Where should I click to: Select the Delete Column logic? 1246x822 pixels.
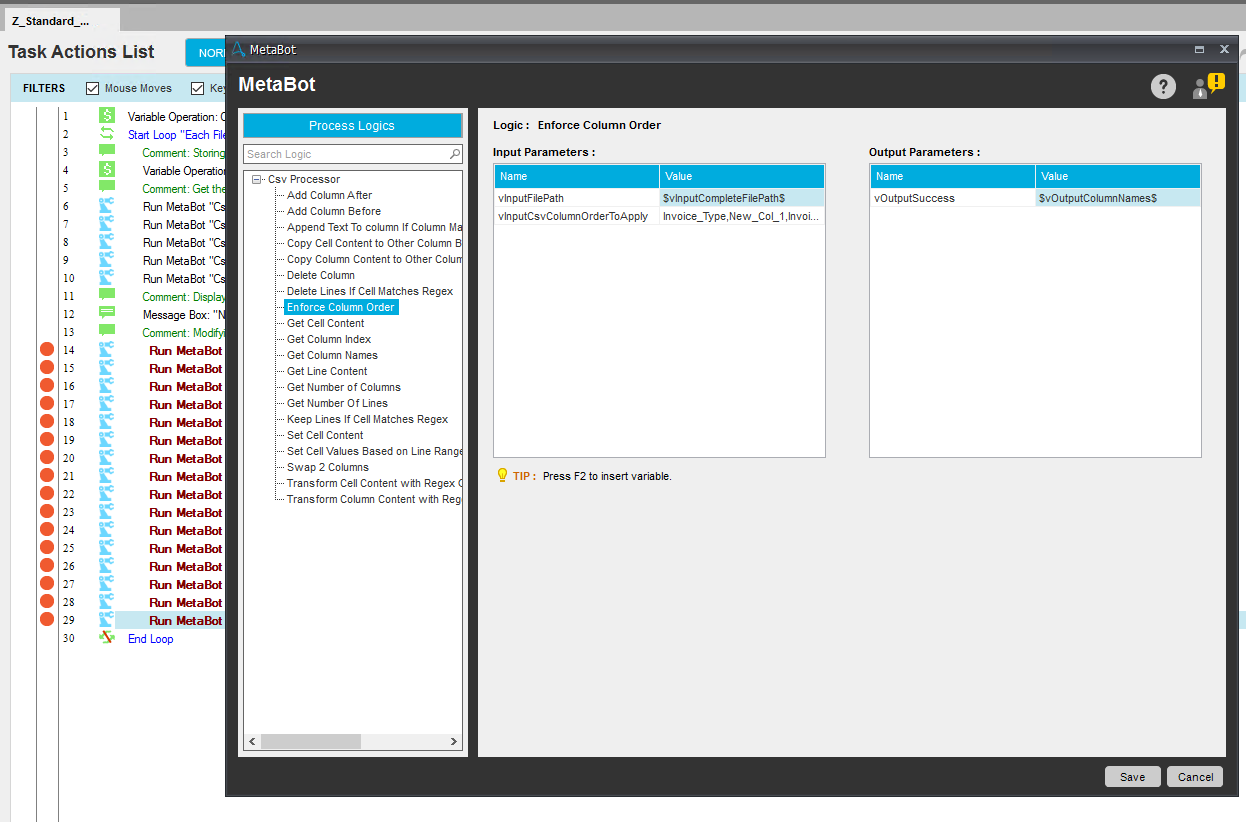coord(320,275)
